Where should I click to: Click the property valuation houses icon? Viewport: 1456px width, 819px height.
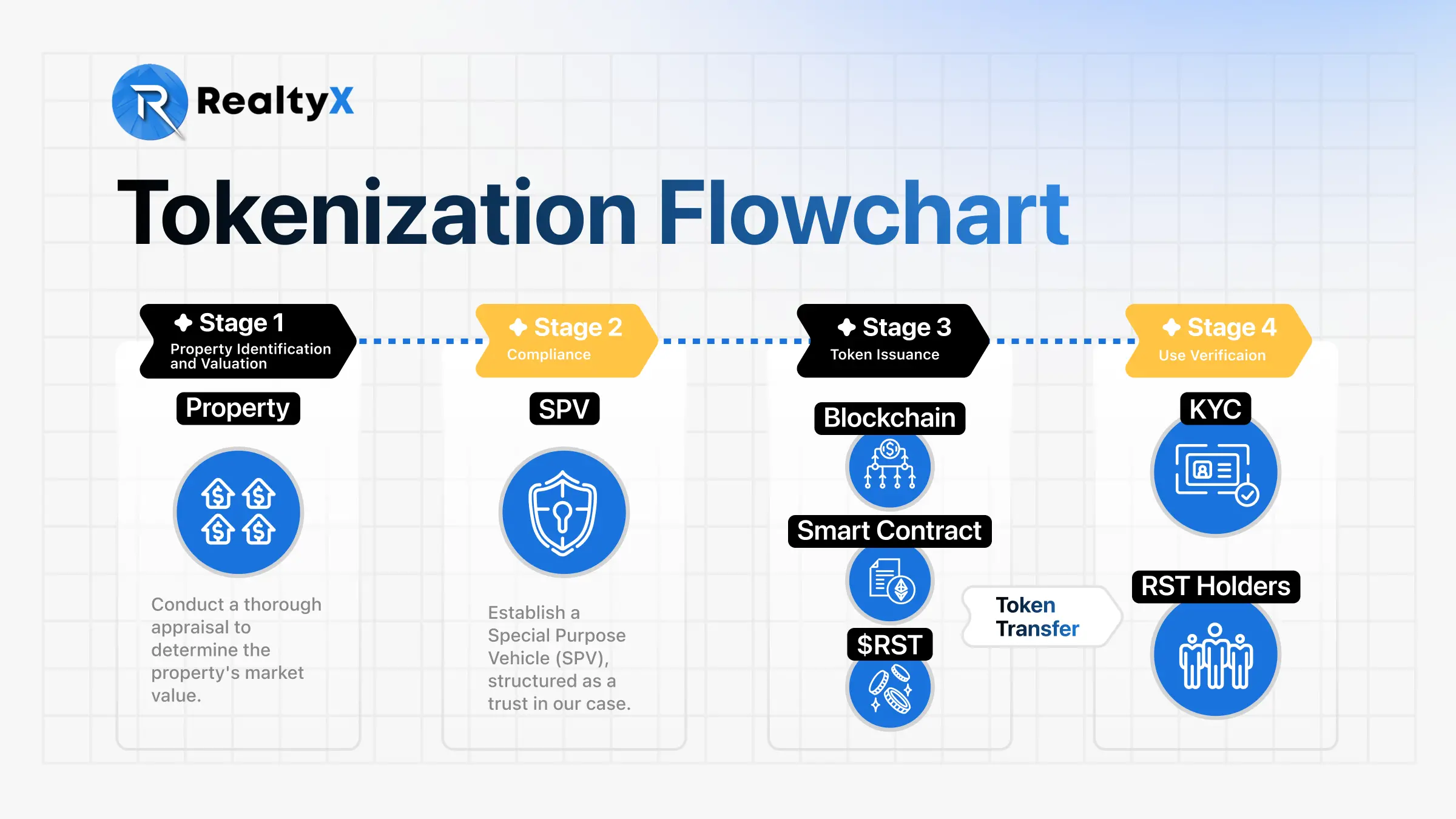[x=239, y=512]
